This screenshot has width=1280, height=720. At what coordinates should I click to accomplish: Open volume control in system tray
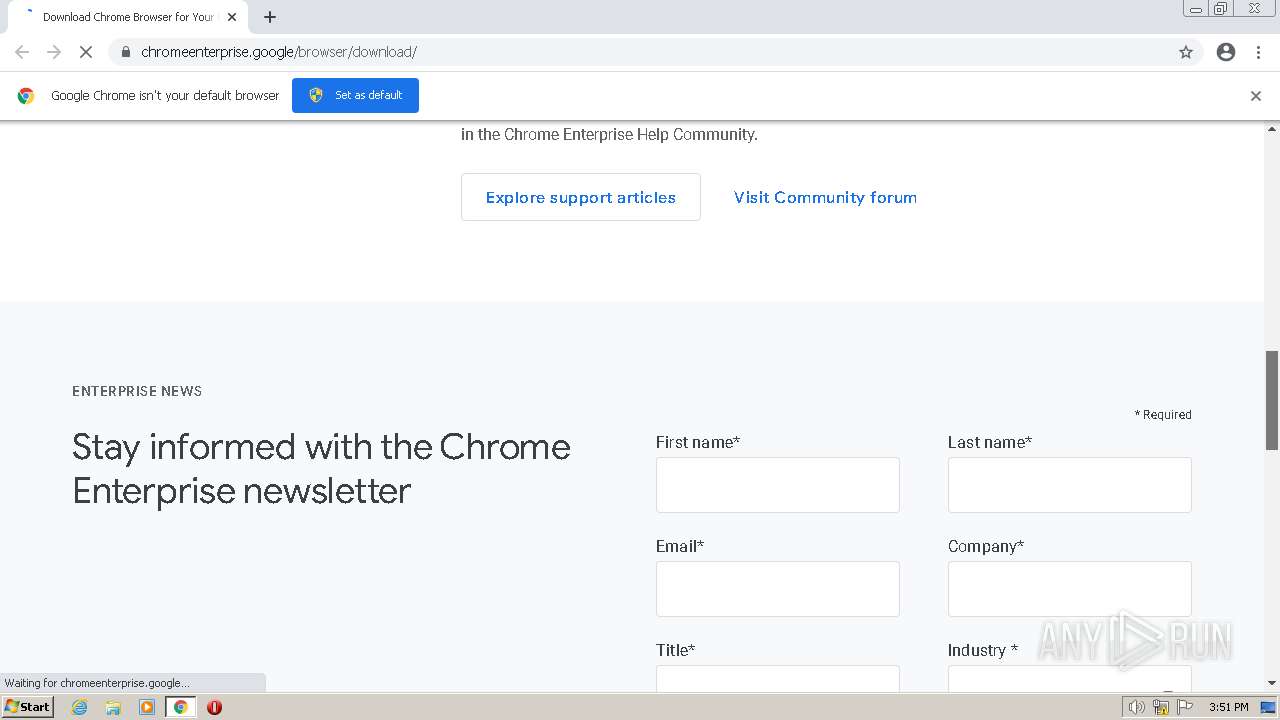[x=1136, y=707]
